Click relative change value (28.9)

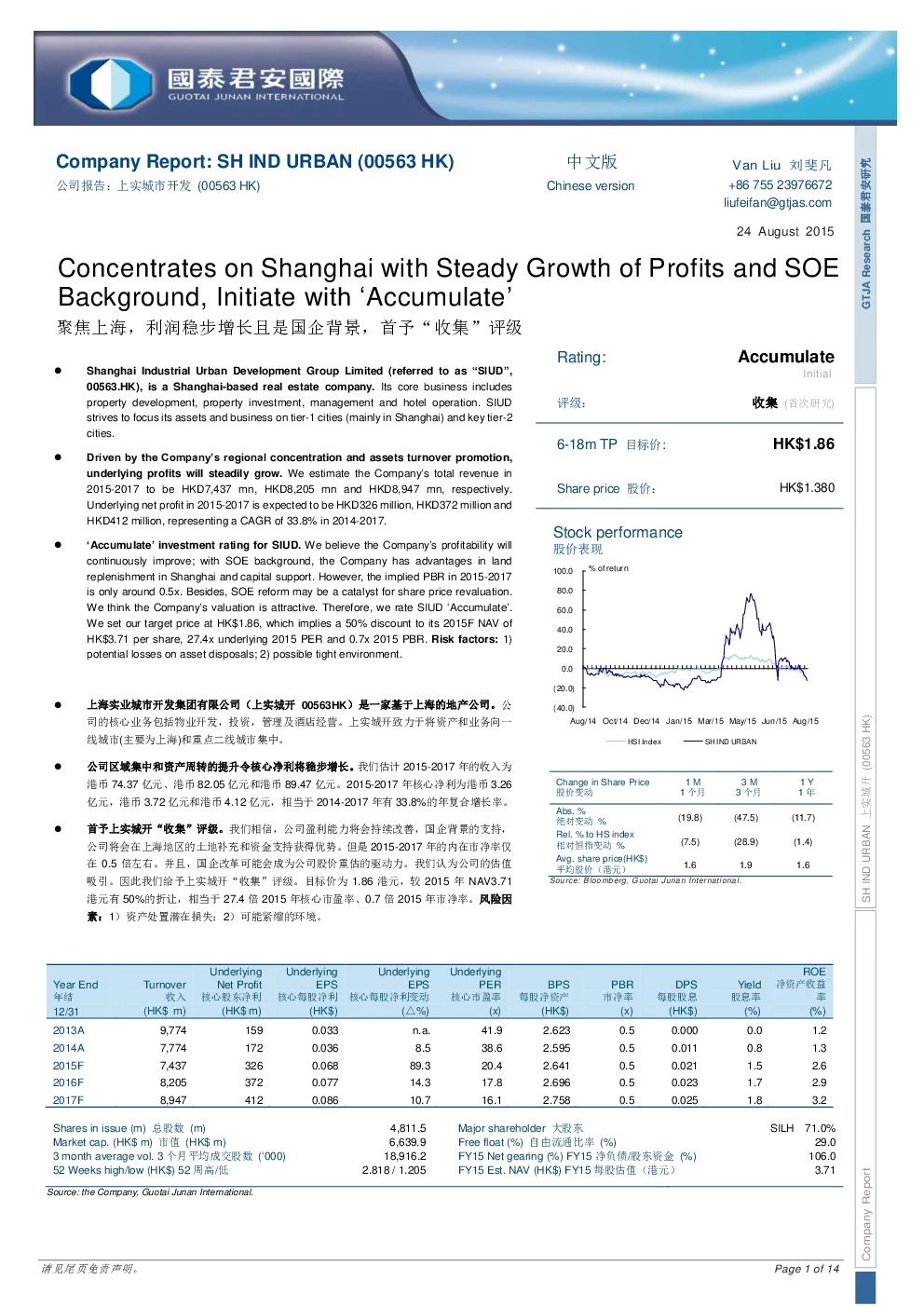(746, 842)
